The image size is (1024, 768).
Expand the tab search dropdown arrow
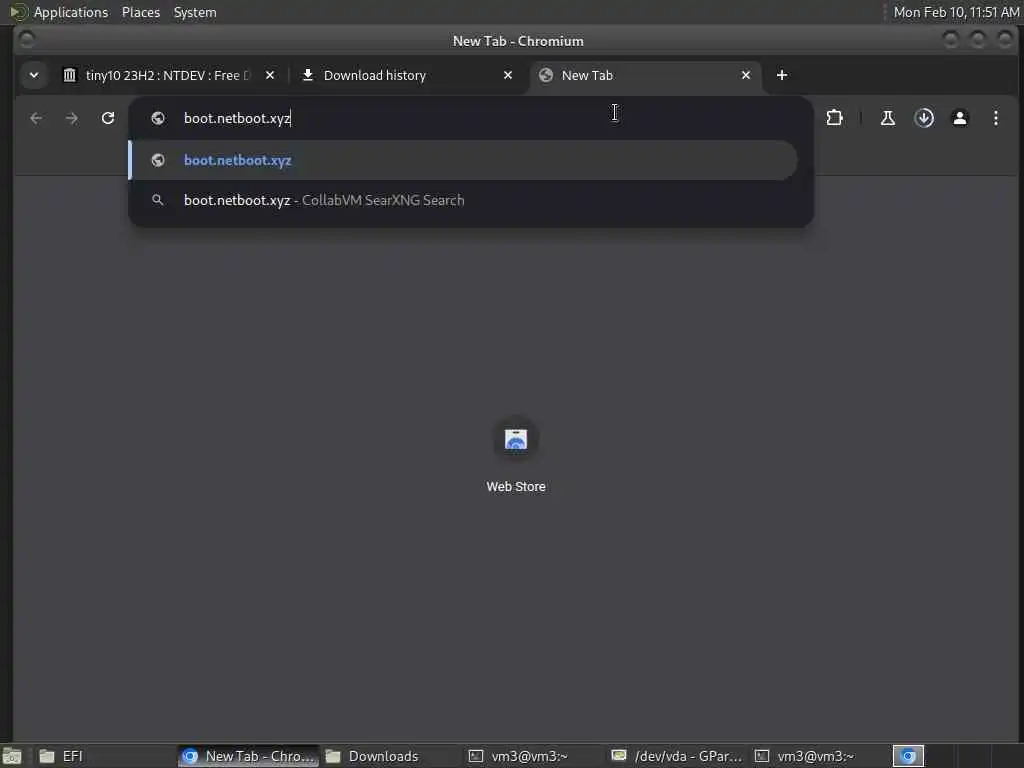pyautogui.click(x=34, y=75)
